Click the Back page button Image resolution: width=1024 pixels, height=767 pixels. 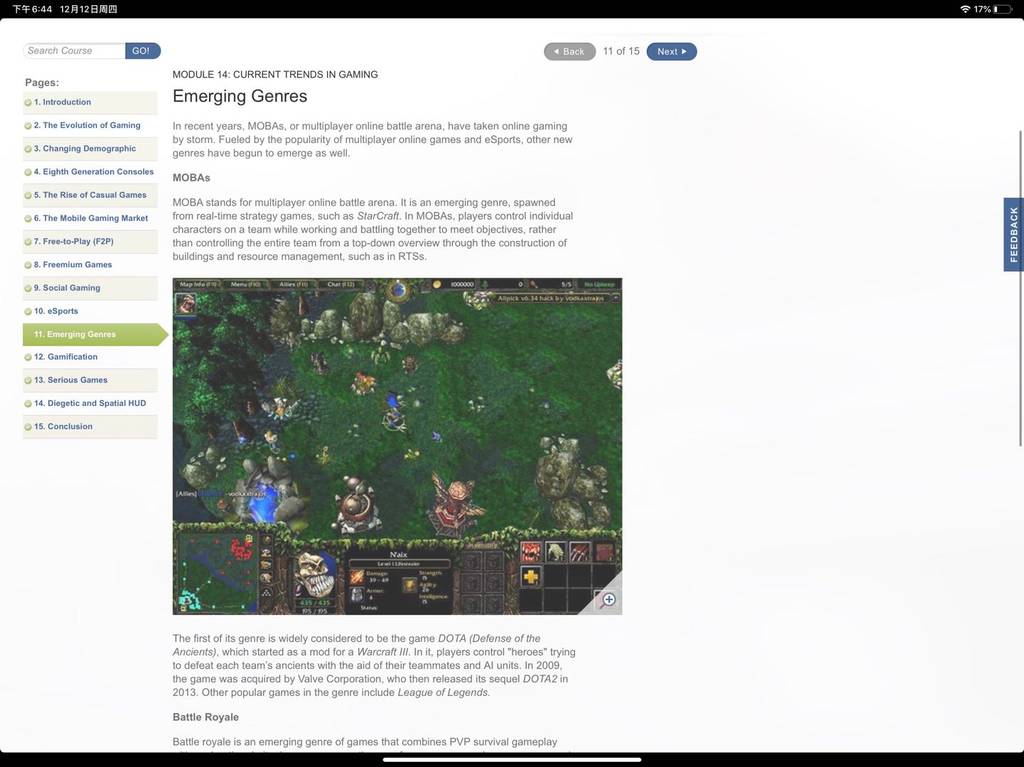click(x=569, y=52)
